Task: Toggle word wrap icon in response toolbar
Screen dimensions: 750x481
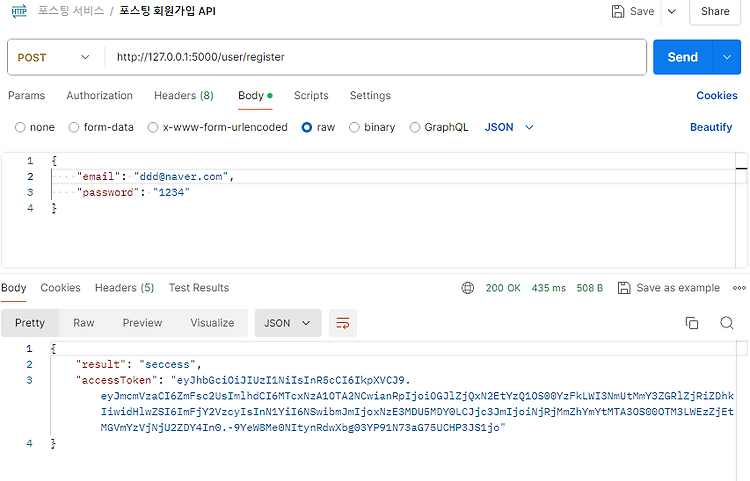Action: 343,323
